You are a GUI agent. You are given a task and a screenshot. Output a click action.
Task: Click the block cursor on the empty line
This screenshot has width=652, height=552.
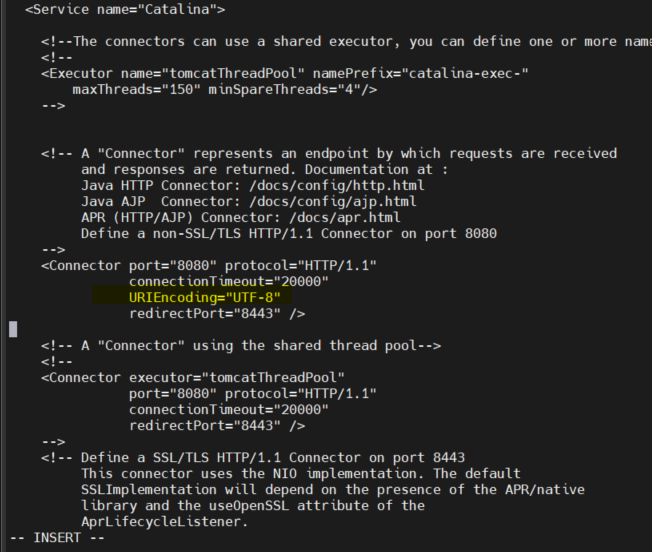[x=13, y=329]
